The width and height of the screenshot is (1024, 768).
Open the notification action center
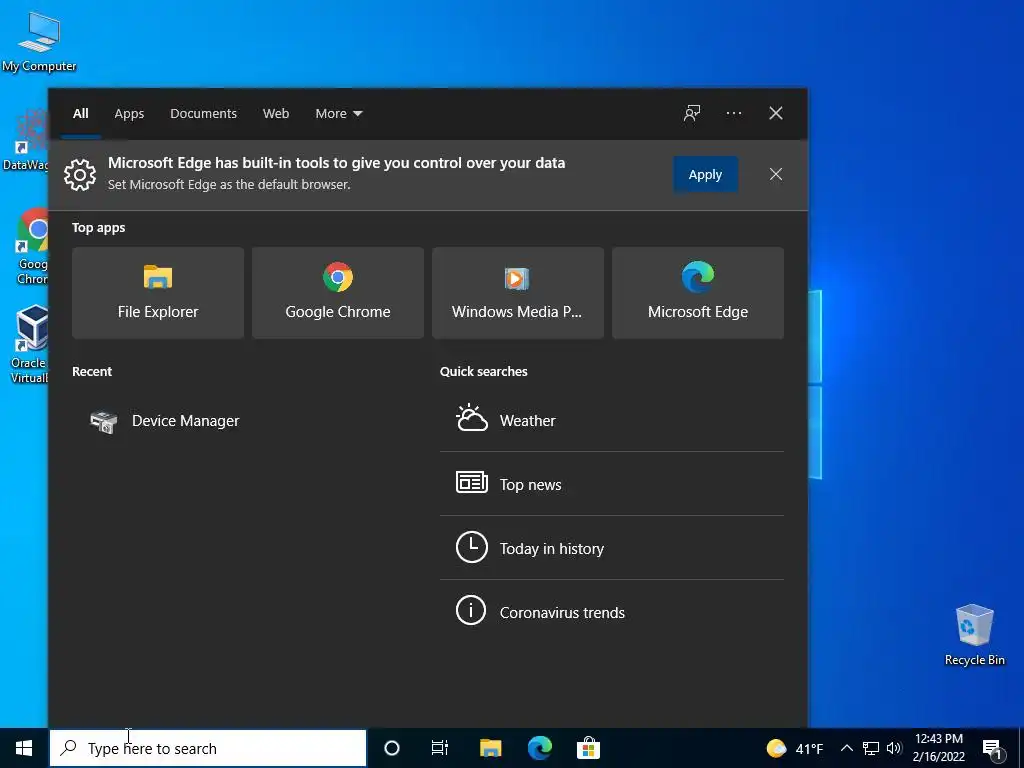coord(992,748)
